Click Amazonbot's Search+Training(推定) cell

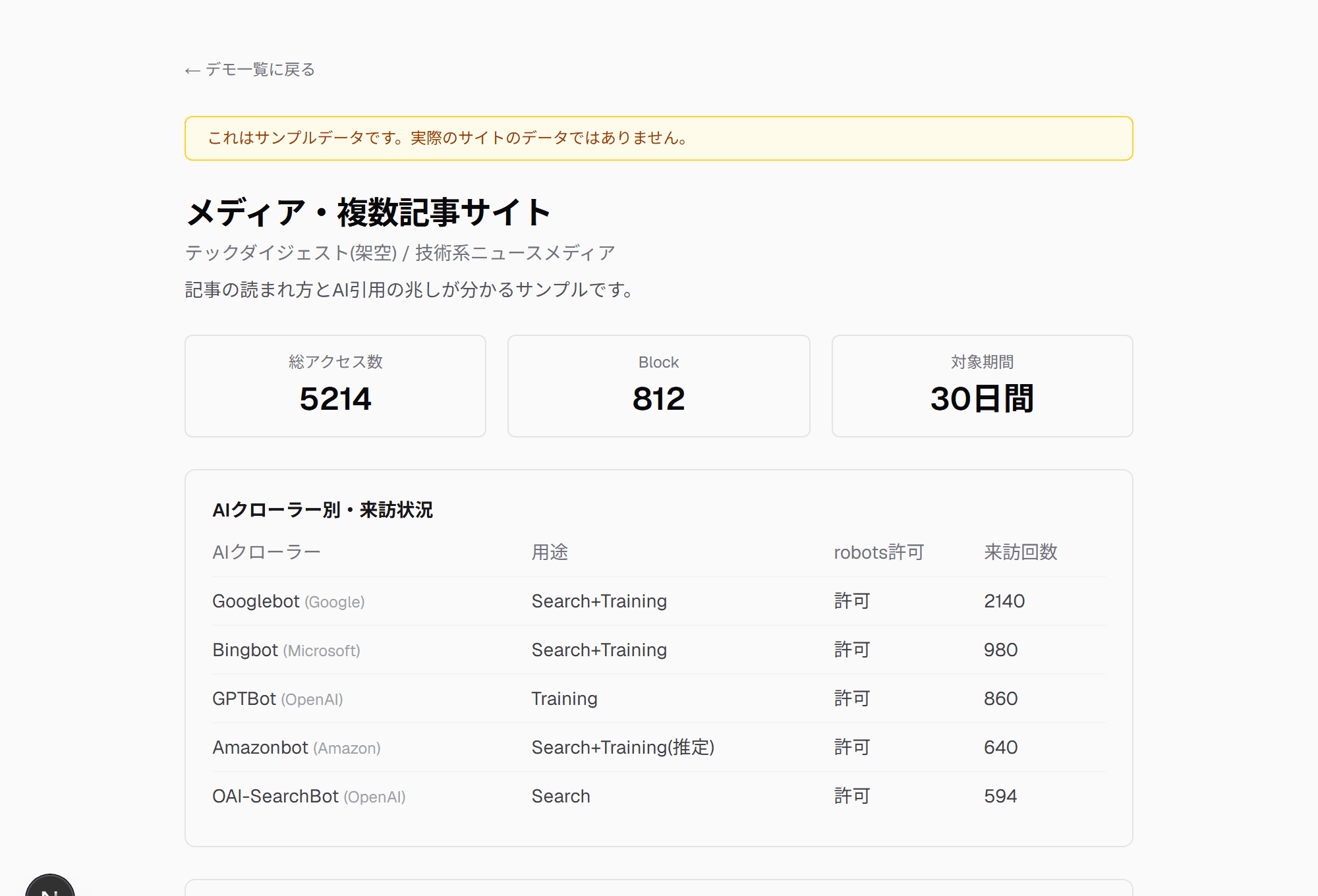[x=623, y=747]
